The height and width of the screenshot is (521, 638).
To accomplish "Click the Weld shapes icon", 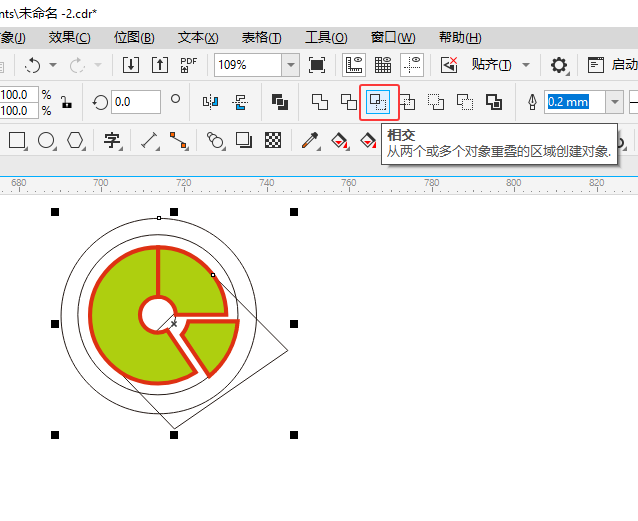I will coord(319,102).
